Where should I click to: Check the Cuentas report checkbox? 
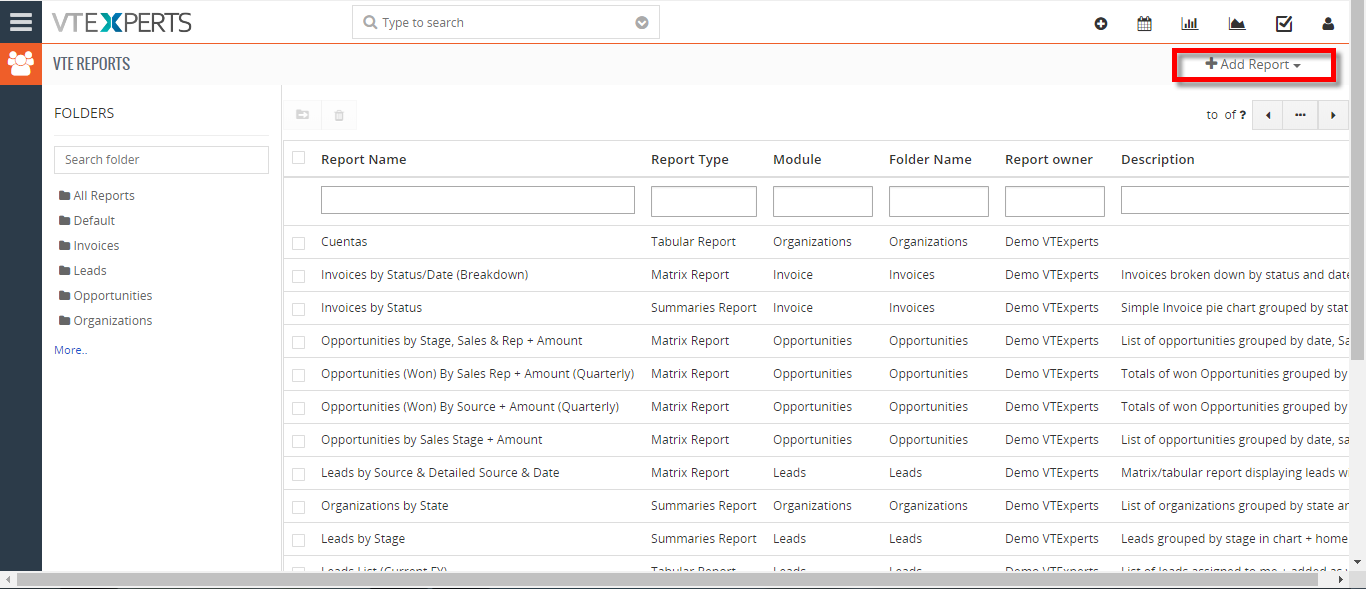click(298, 243)
